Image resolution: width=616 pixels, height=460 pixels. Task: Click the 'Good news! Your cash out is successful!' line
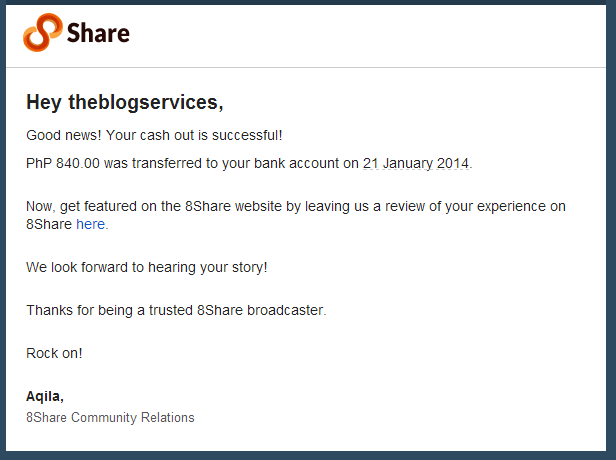(154, 135)
